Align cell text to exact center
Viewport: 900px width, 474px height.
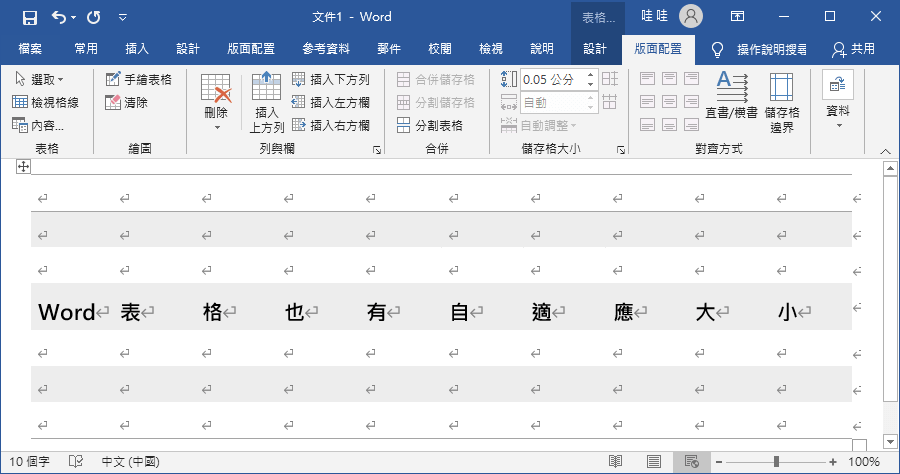[x=669, y=102]
